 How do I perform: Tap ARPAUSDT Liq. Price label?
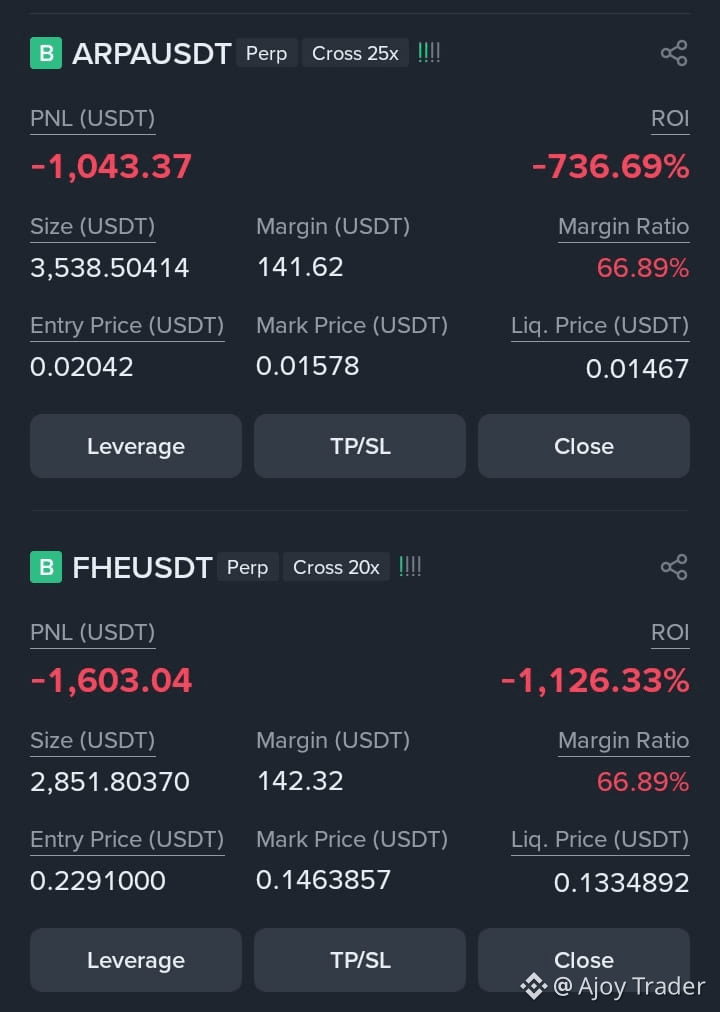click(600, 326)
